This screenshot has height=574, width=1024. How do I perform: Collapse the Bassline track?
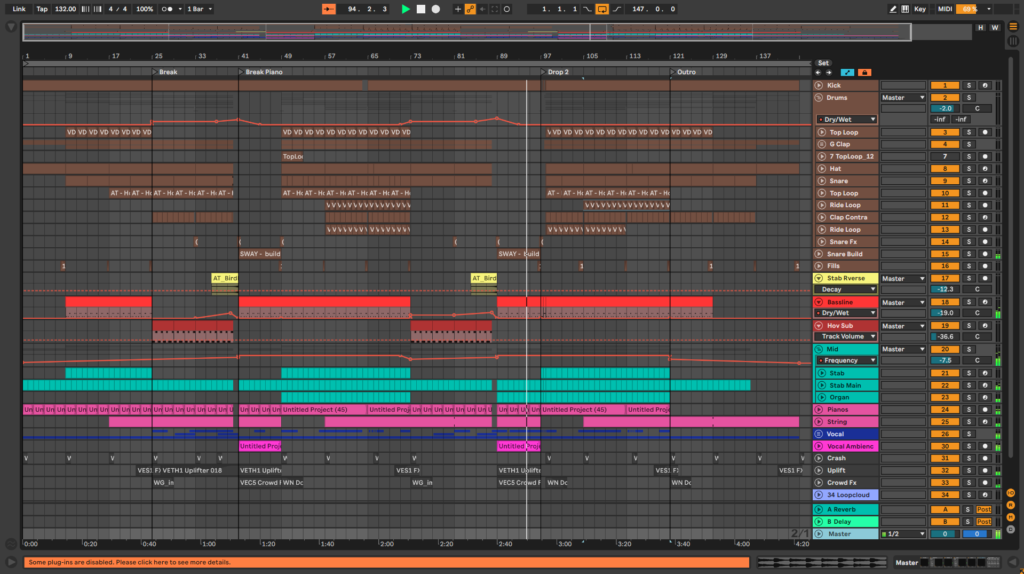tap(820, 302)
